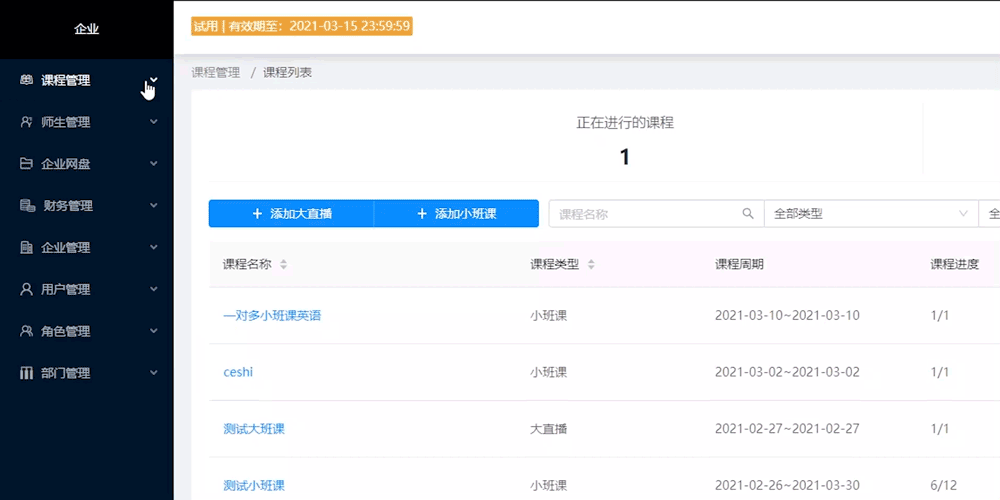
Task: Sort by 课程名称 using sort arrows
Action: [284, 265]
